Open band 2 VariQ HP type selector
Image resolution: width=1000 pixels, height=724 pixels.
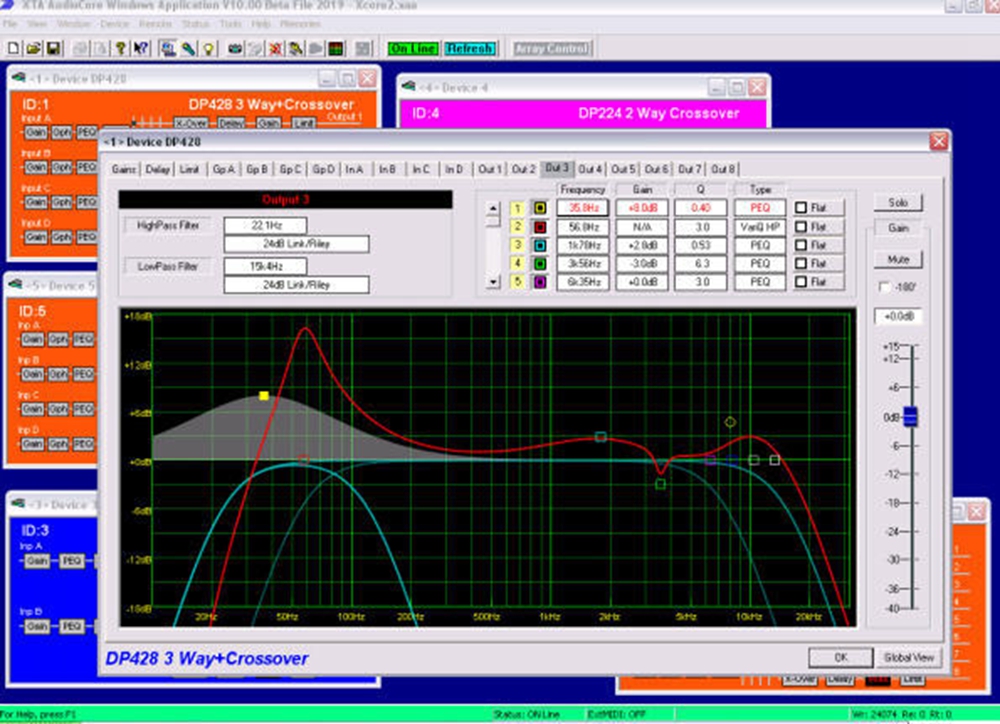[760, 226]
